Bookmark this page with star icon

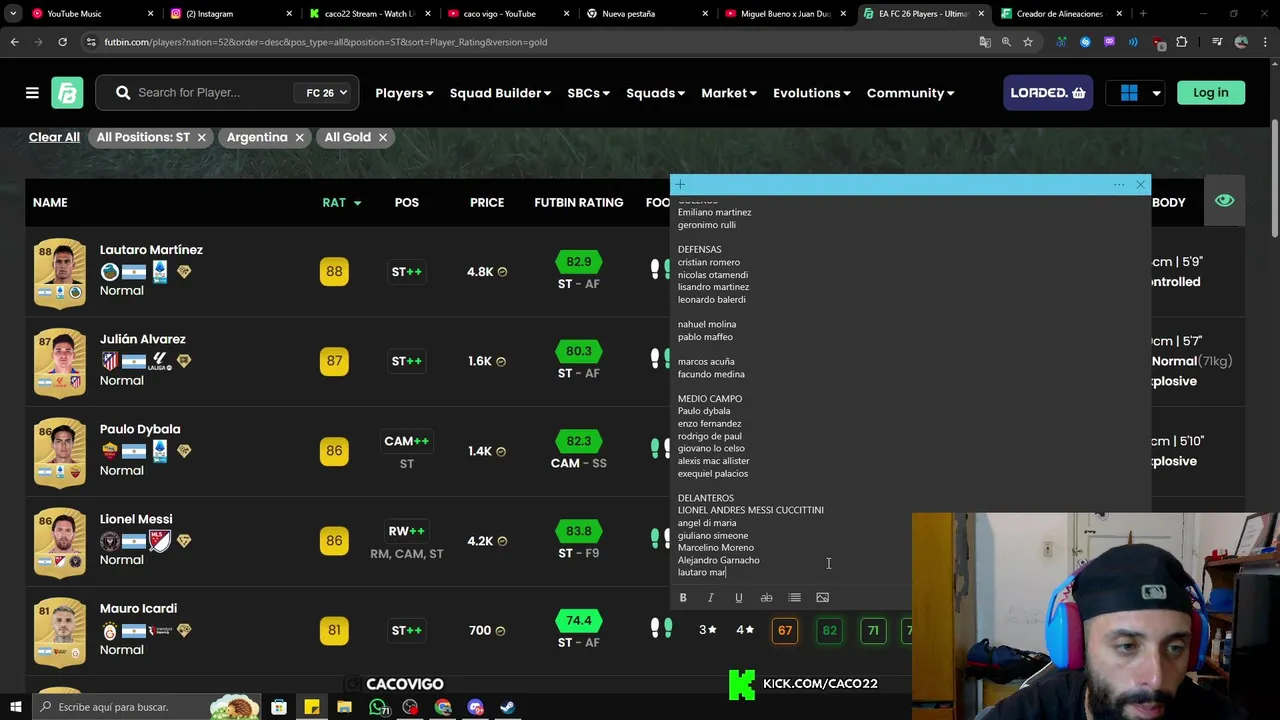click(x=1027, y=42)
